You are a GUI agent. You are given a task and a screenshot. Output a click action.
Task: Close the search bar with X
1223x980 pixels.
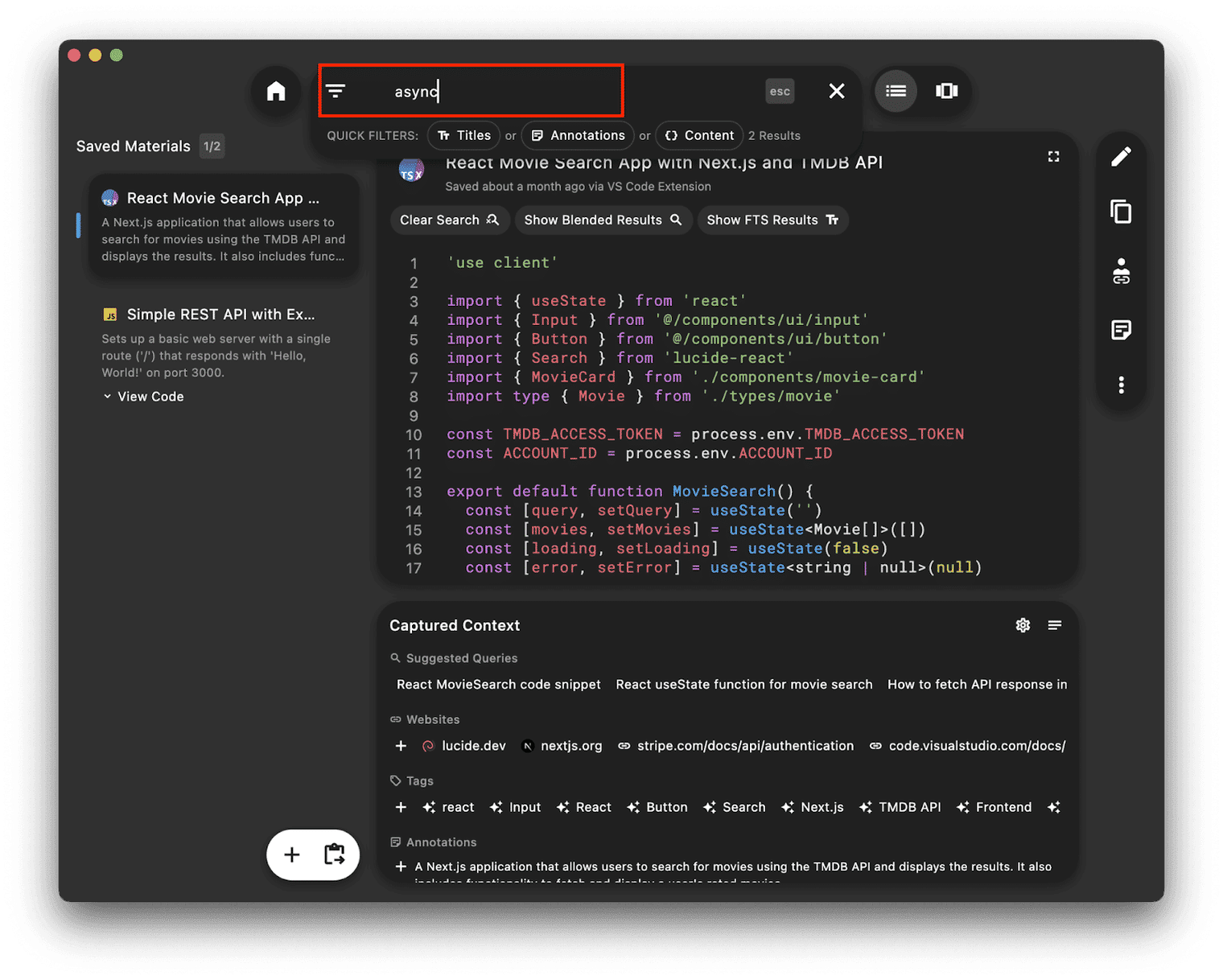coord(837,91)
